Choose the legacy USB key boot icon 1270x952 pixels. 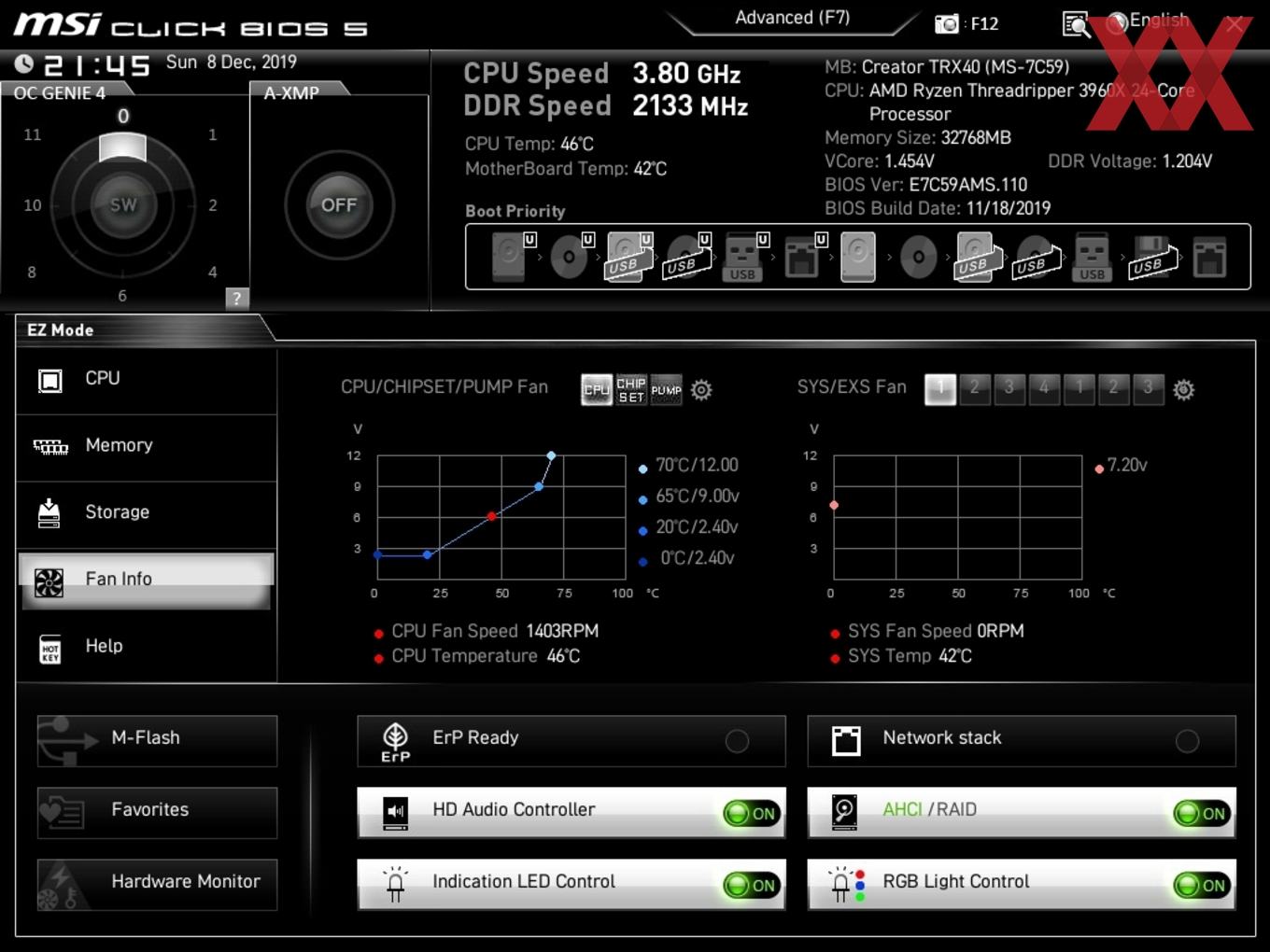pyautogui.click(x=1093, y=257)
